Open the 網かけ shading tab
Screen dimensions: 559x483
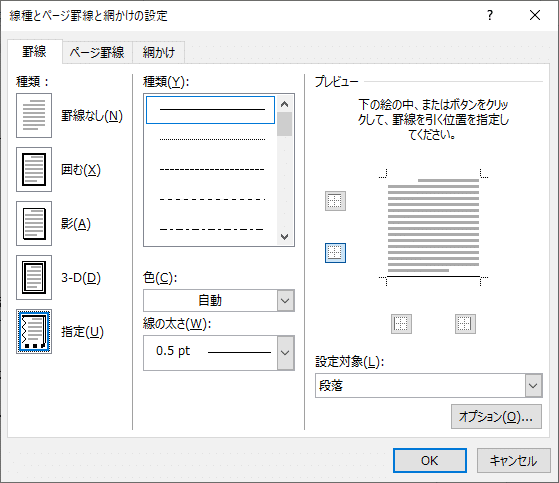pos(159,53)
